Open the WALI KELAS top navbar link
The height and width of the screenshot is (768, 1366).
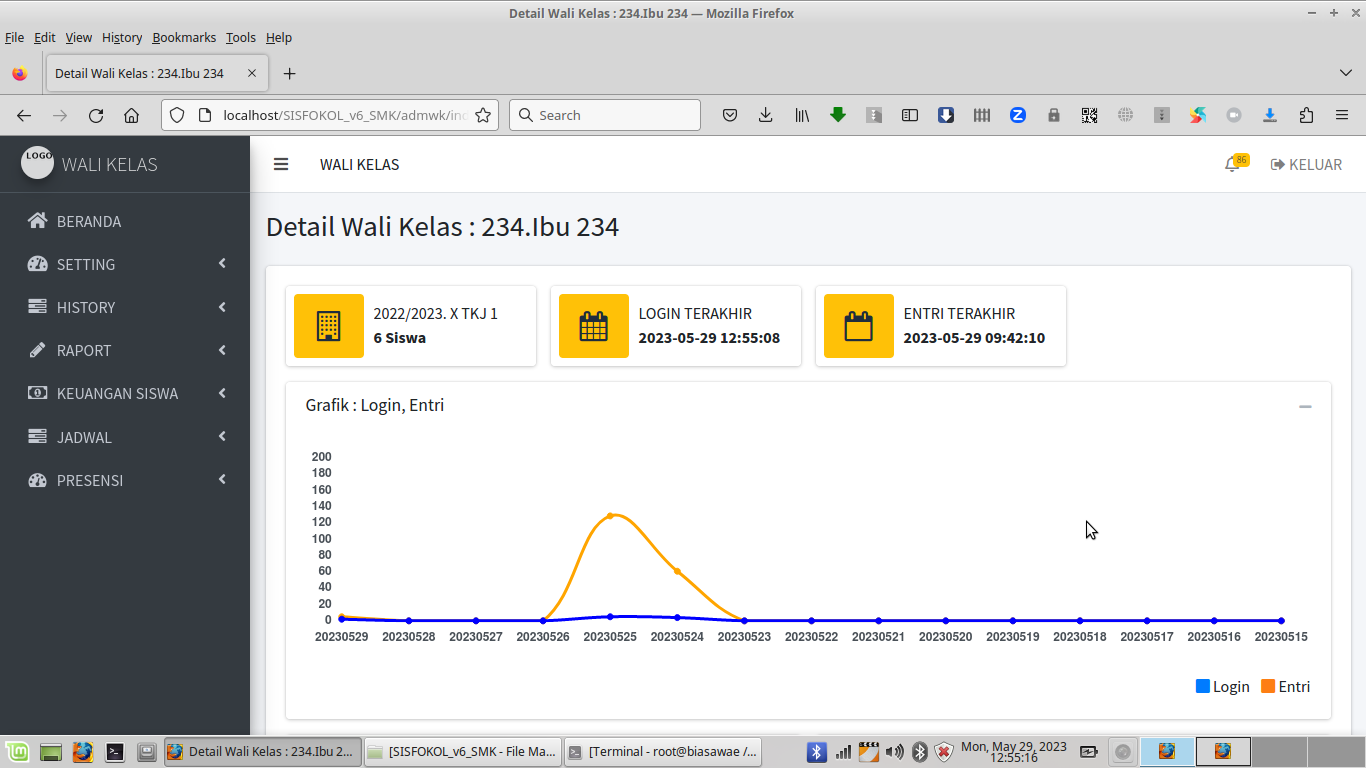pyautogui.click(x=359, y=165)
